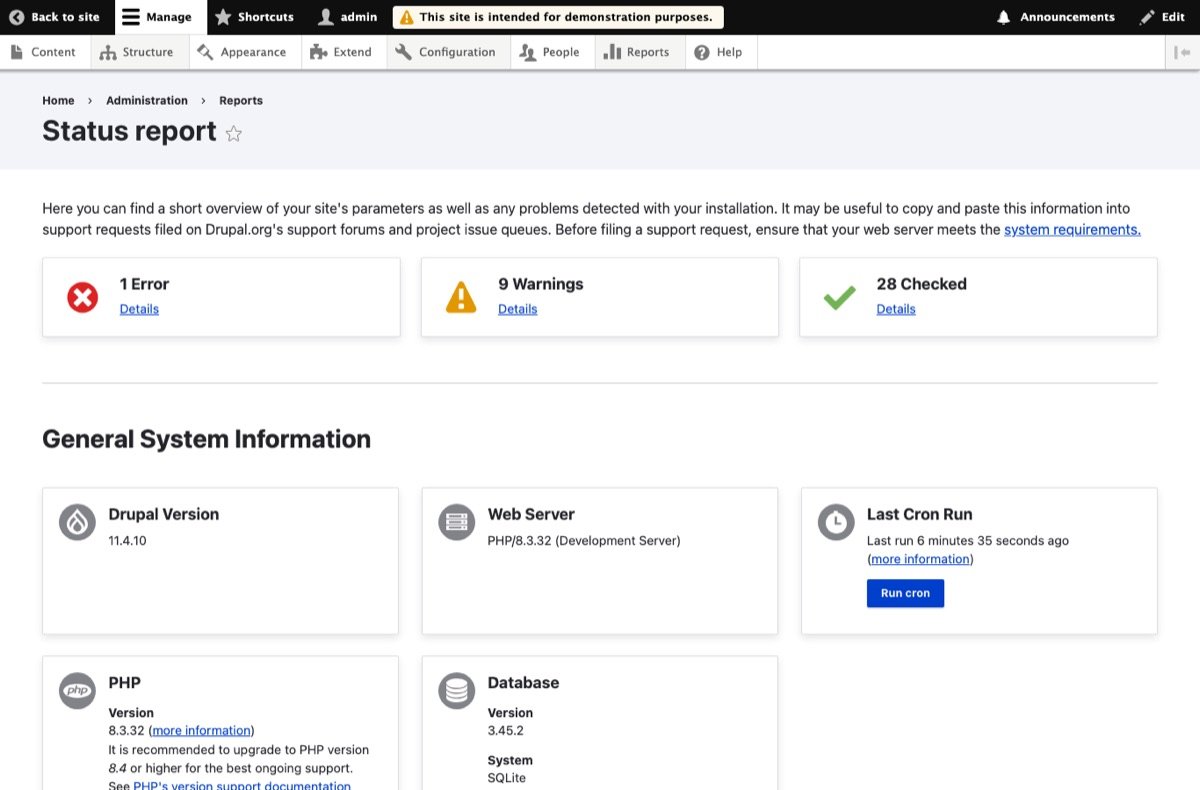Click the PHP logo icon
The height and width of the screenshot is (790, 1200).
[x=77, y=690]
